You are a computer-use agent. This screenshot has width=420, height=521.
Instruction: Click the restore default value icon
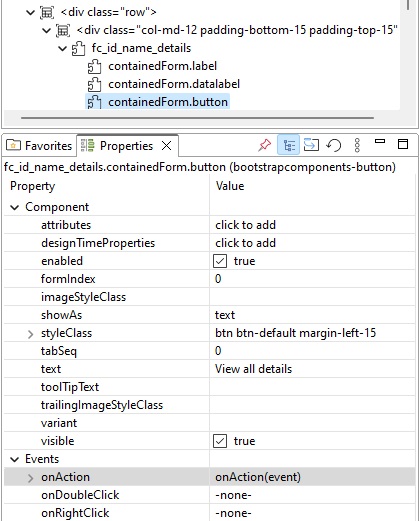[334, 145]
